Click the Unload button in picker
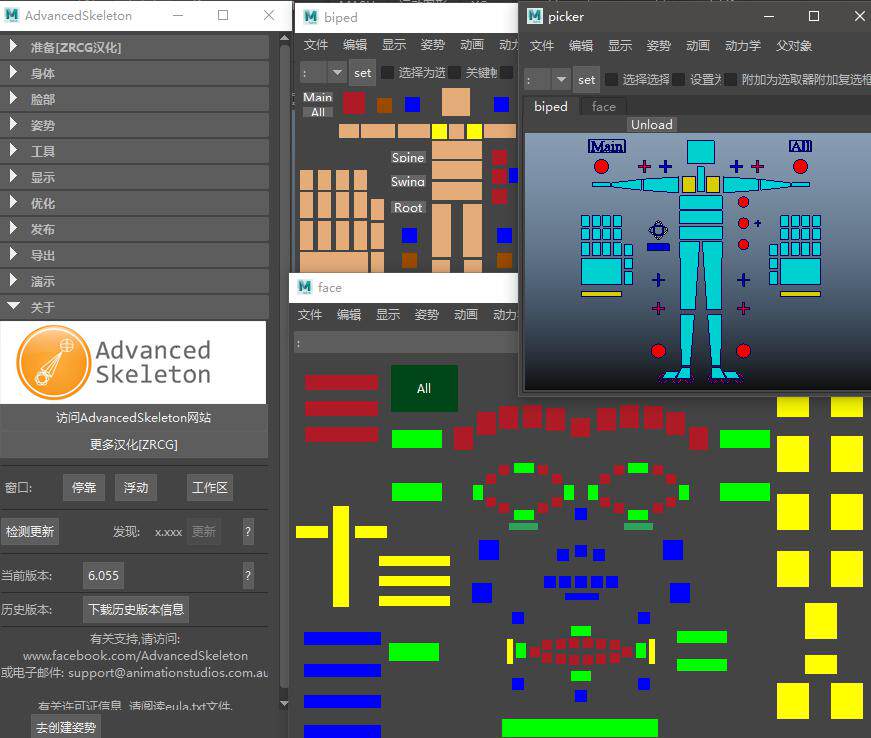Viewport: 871px width, 738px height. (652, 124)
